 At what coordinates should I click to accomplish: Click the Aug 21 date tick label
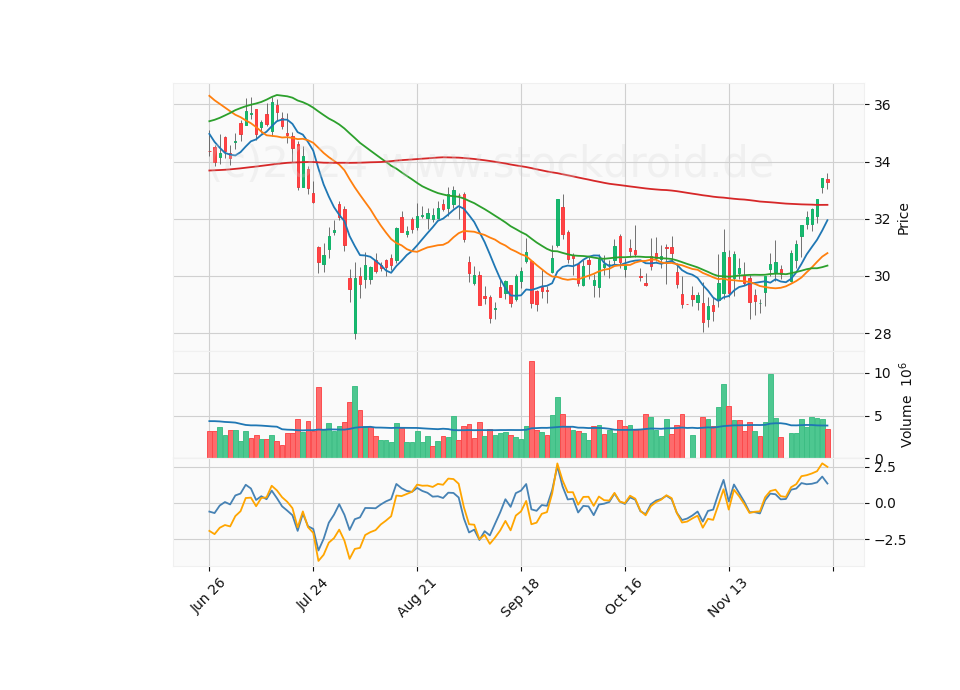(416, 598)
